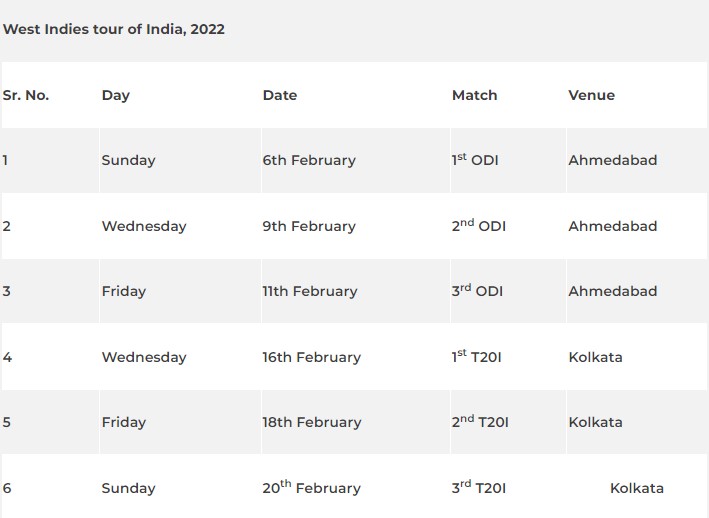
Task: Select the Venue column header
Action: (x=591, y=95)
